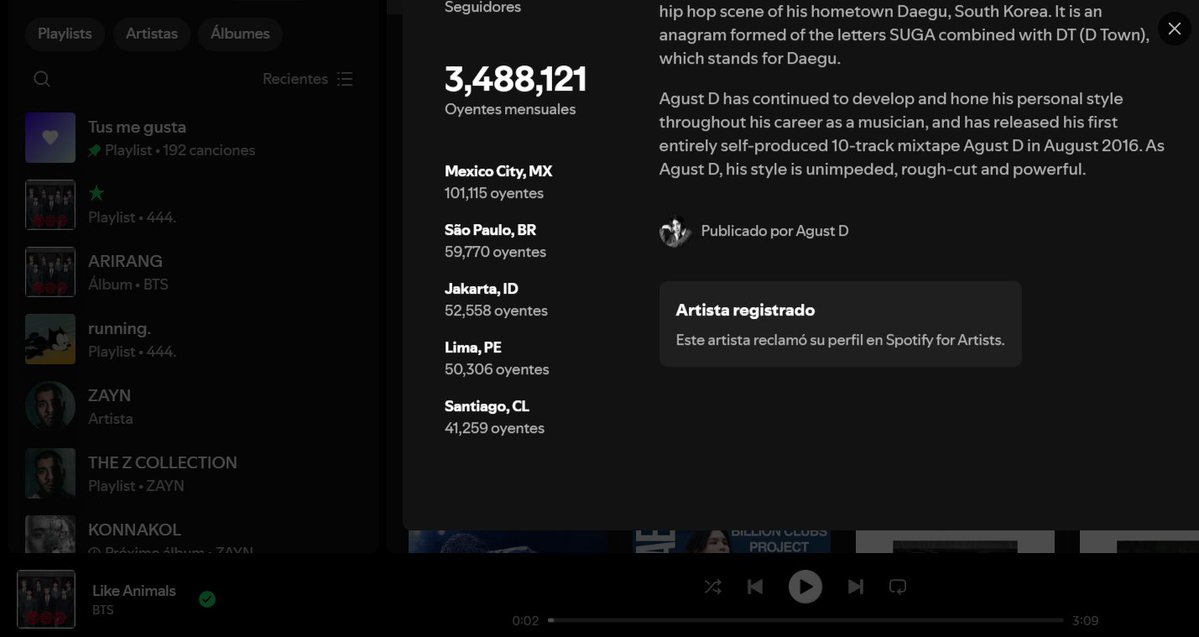Image resolution: width=1199 pixels, height=637 pixels.
Task: Click Publicado por Agust D avatar
Action: click(x=675, y=231)
